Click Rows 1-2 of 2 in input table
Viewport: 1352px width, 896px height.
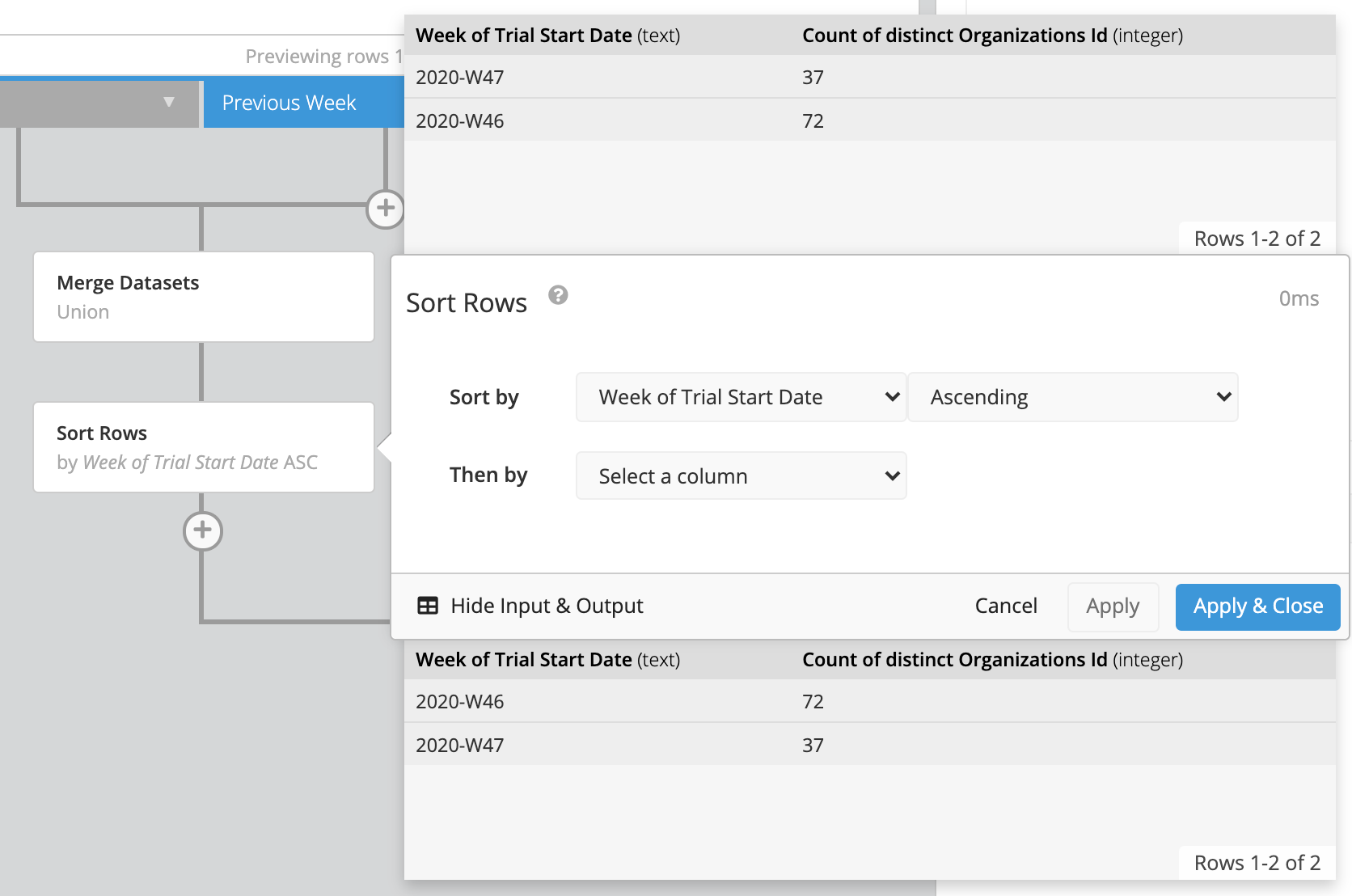(x=1257, y=239)
